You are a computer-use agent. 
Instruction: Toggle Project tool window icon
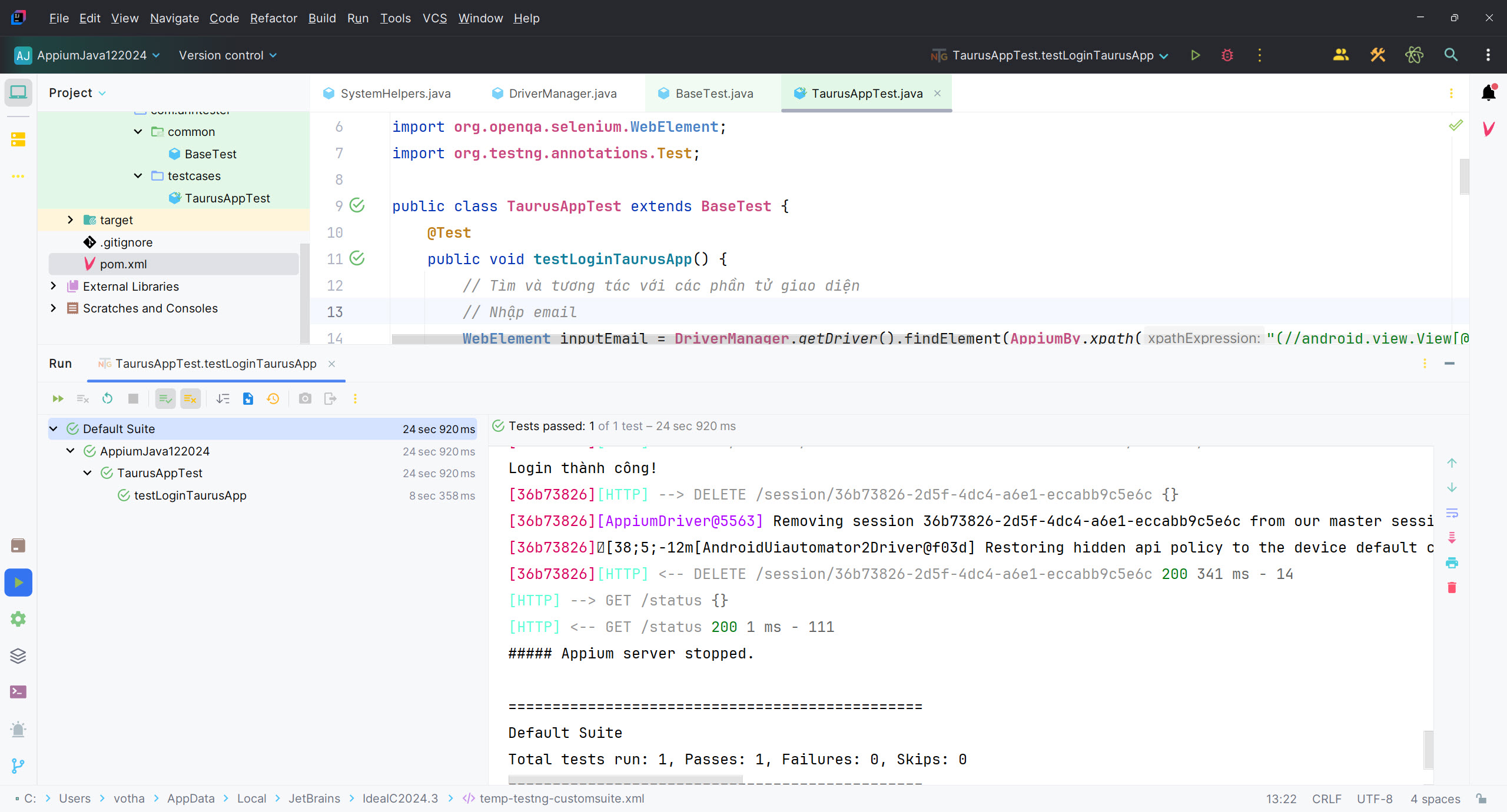[18, 93]
